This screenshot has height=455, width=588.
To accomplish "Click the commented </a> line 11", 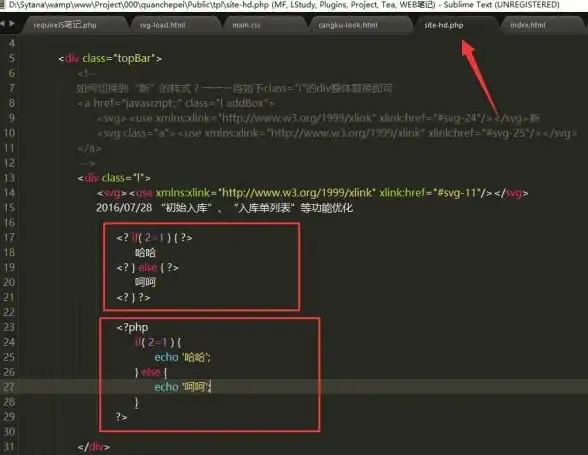I will coord(89,148).
